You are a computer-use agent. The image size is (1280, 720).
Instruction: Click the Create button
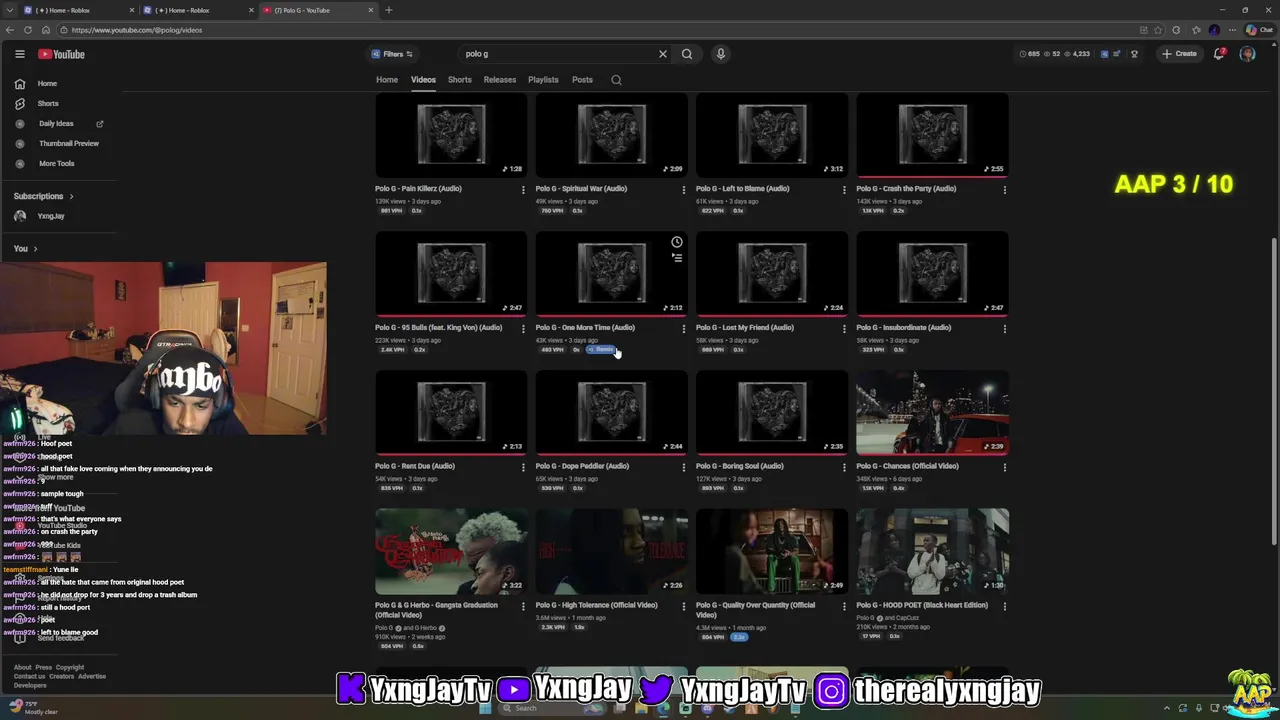pos(1180,54)
